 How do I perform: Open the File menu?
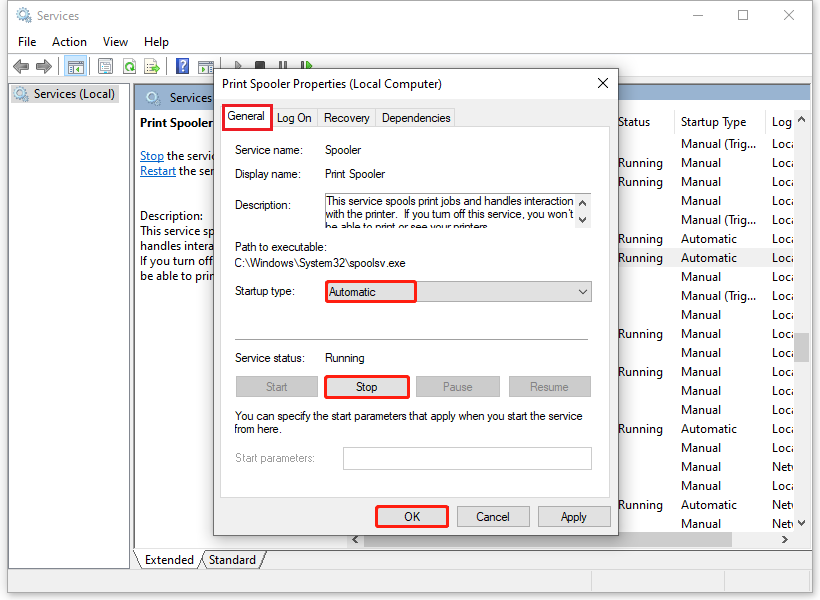coord(27,42)
